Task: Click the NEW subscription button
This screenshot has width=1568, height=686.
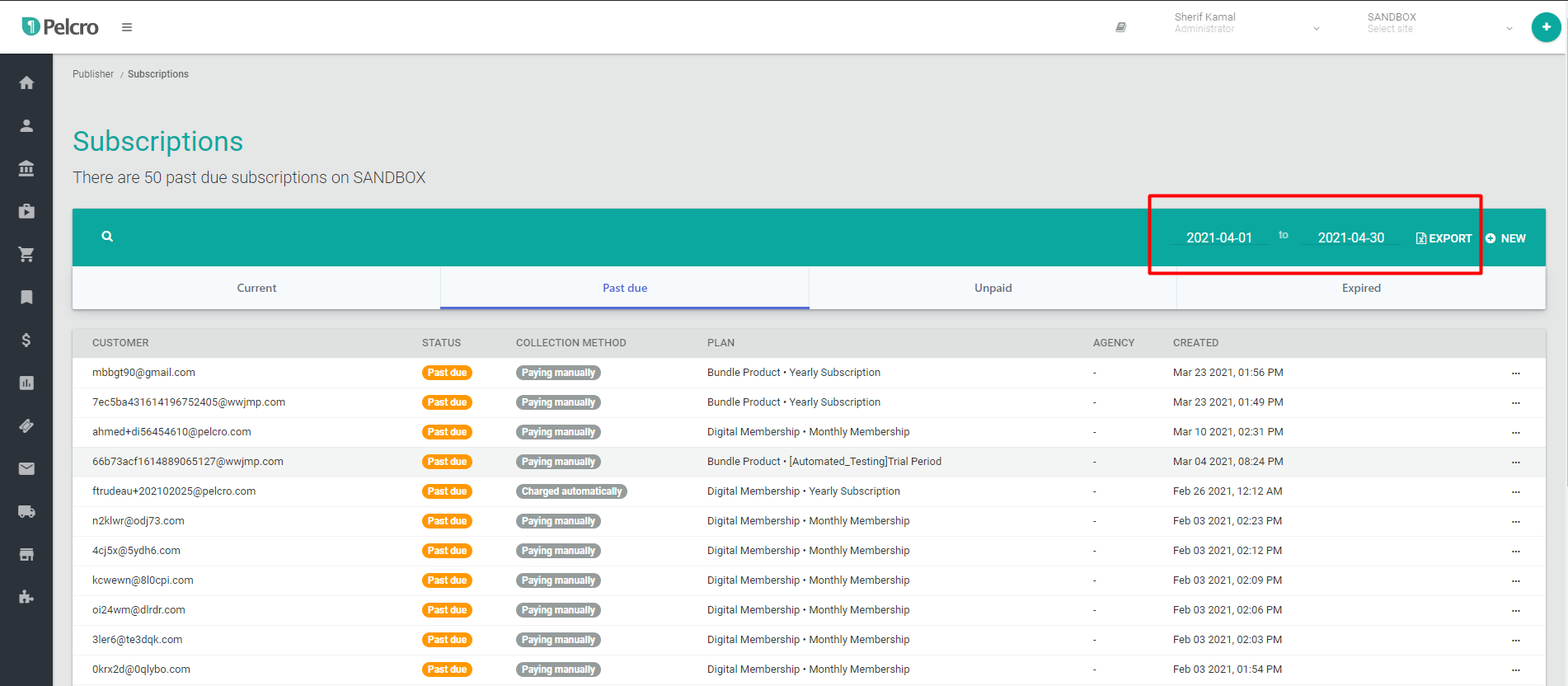Action: 1505,238
